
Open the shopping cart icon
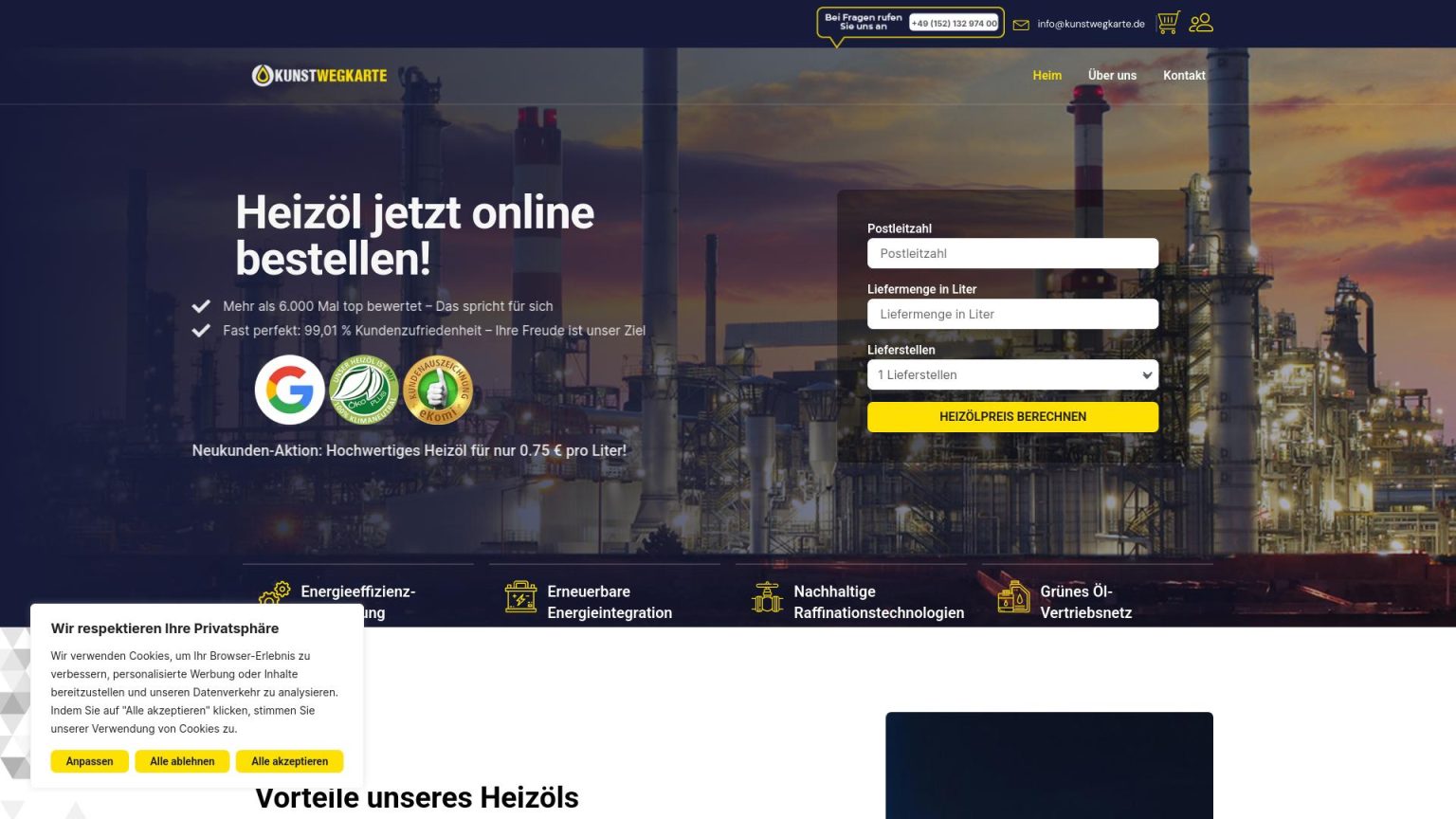click(1168, 23)
